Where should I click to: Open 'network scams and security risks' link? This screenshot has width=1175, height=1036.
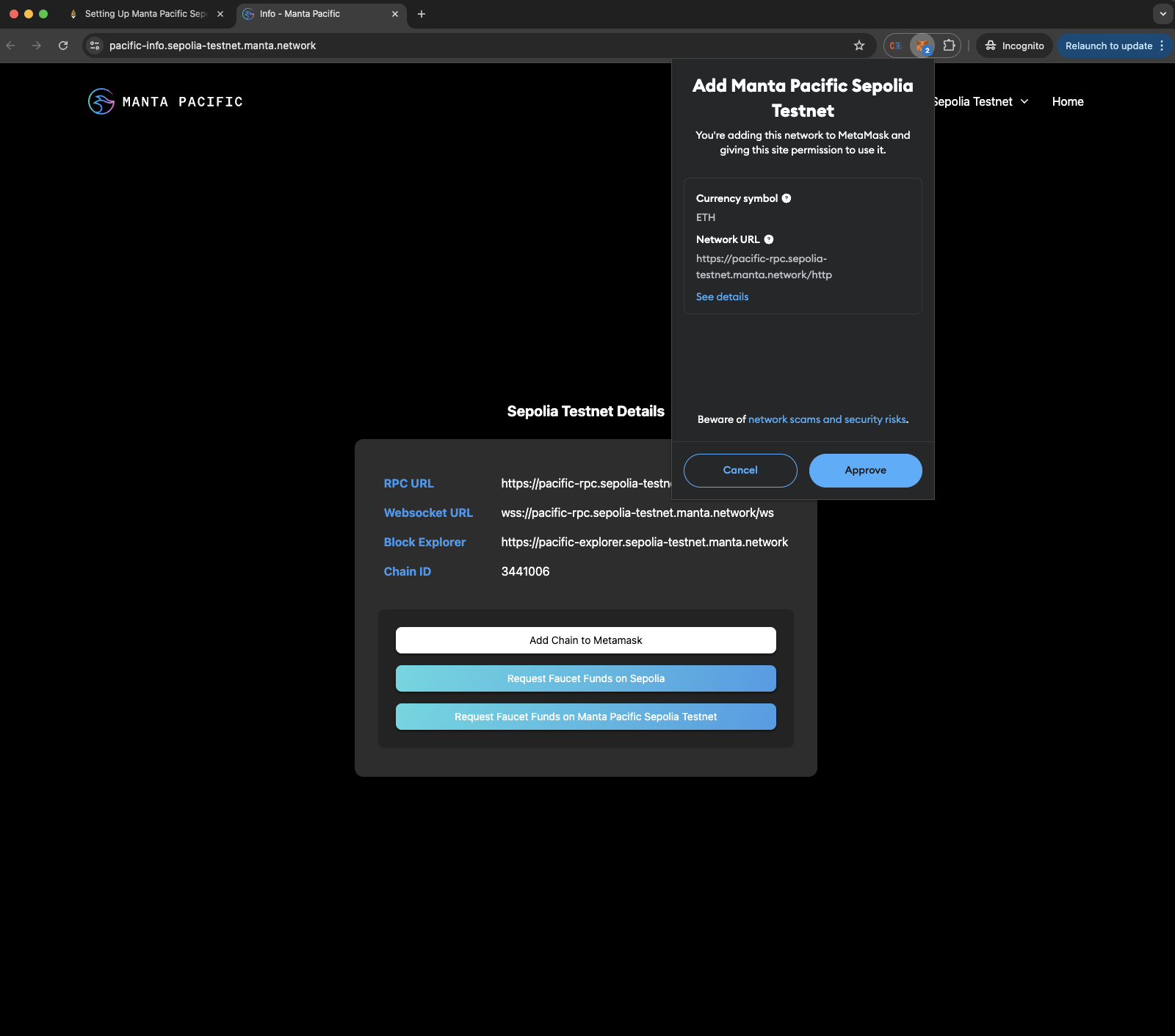coord(827,419)
